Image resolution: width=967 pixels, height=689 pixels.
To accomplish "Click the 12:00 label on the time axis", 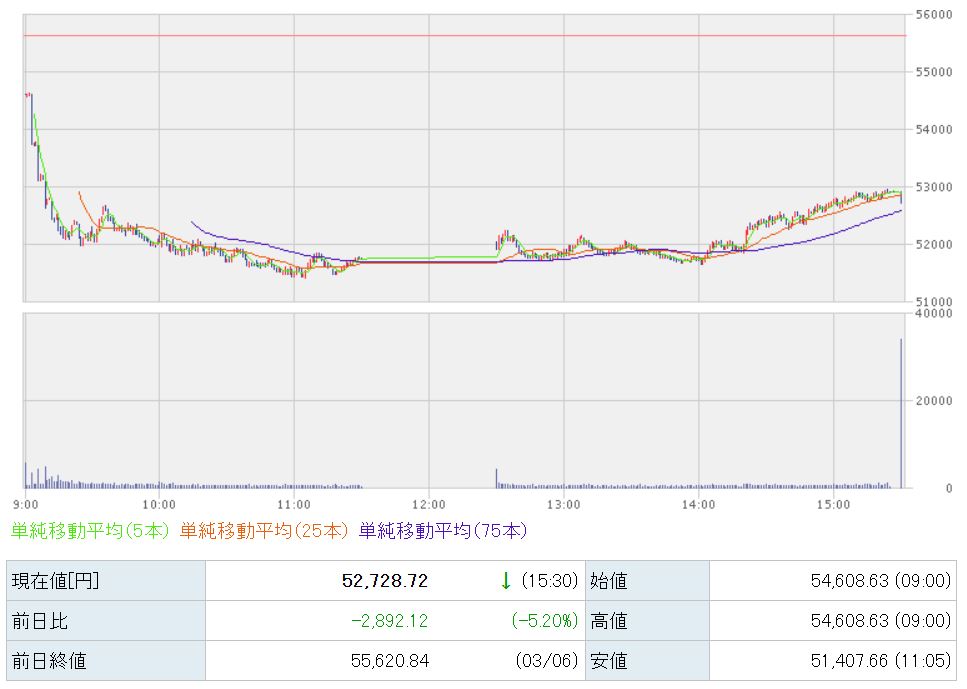I will tap(428, 503).
